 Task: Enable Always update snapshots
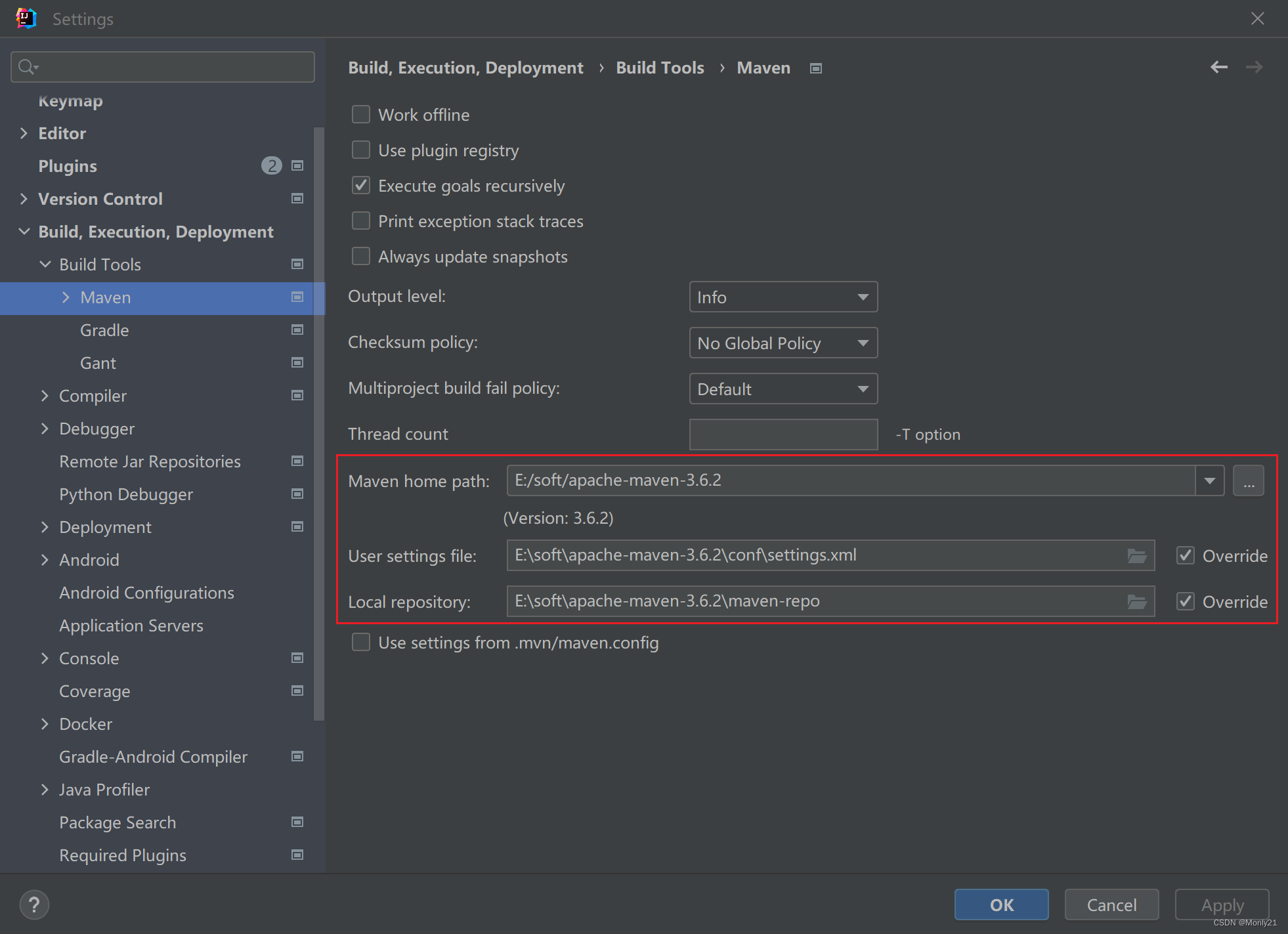point(361,257)
